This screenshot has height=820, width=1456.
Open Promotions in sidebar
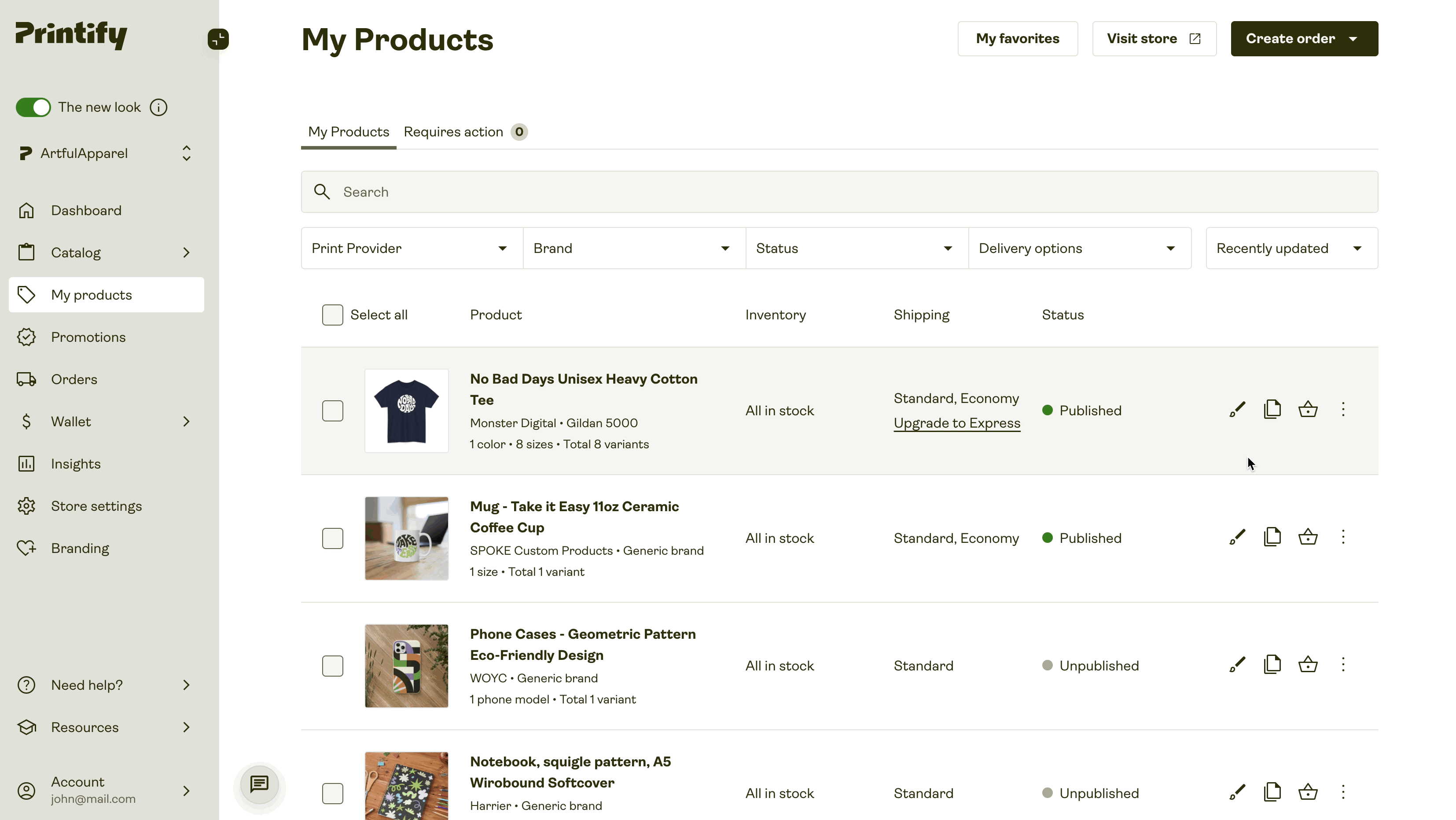(x=106, y=337)
